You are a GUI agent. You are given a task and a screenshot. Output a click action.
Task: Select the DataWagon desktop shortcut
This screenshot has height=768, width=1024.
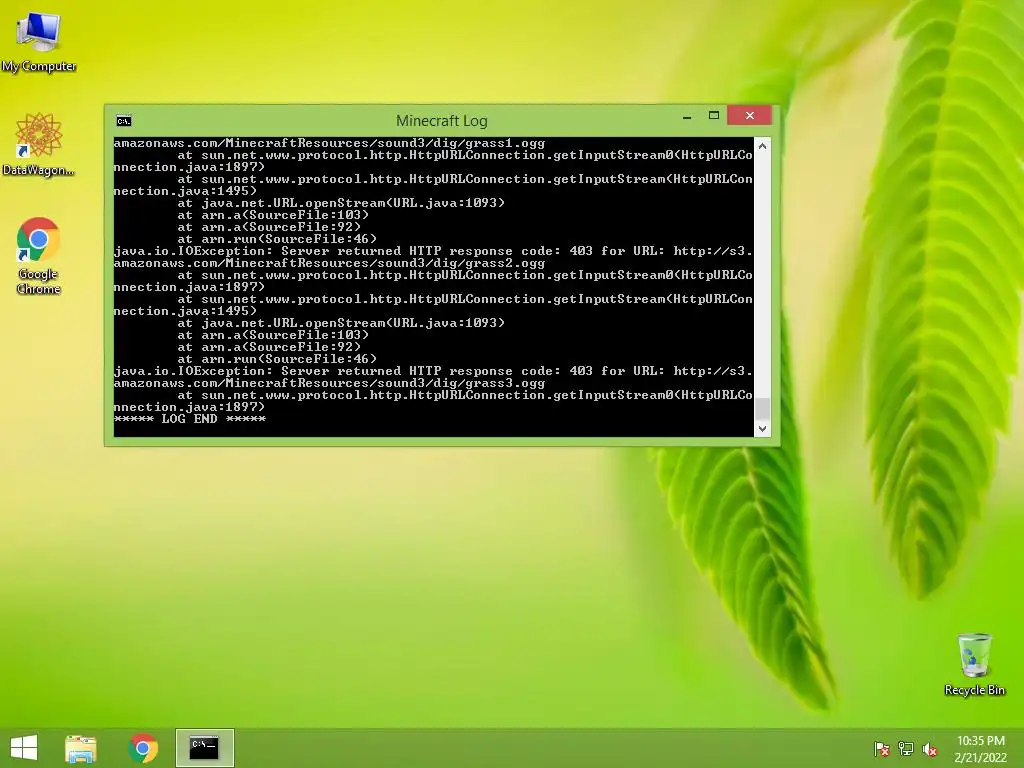(x=39, y=144)
